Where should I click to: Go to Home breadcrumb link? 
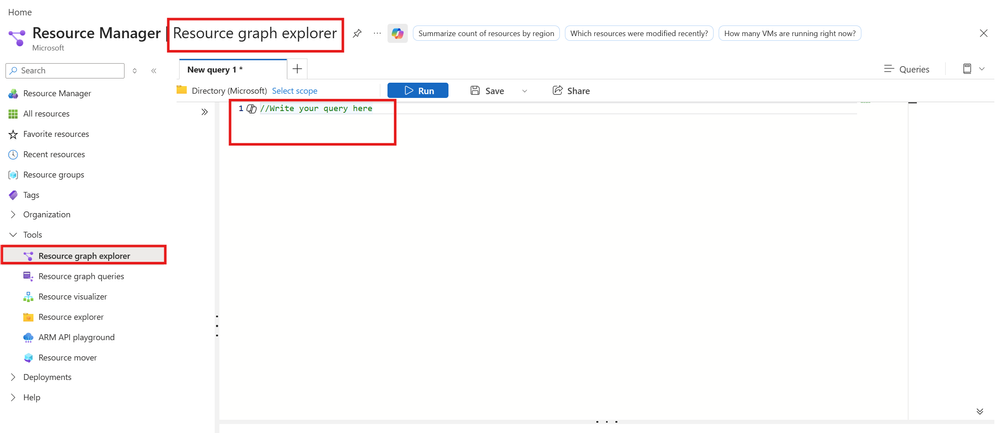click(20, 12)
